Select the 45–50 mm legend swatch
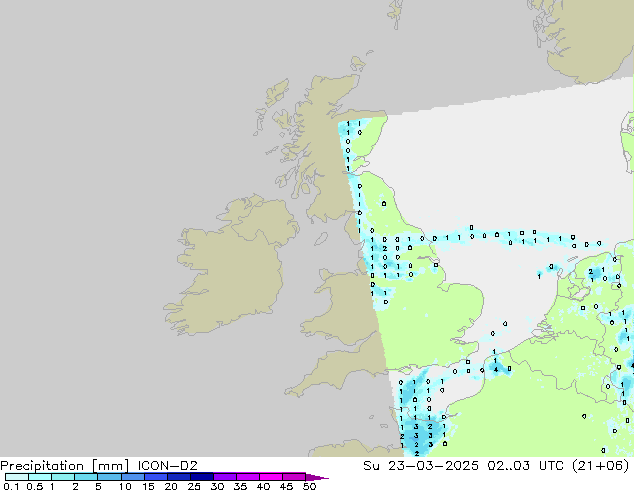 294,477
